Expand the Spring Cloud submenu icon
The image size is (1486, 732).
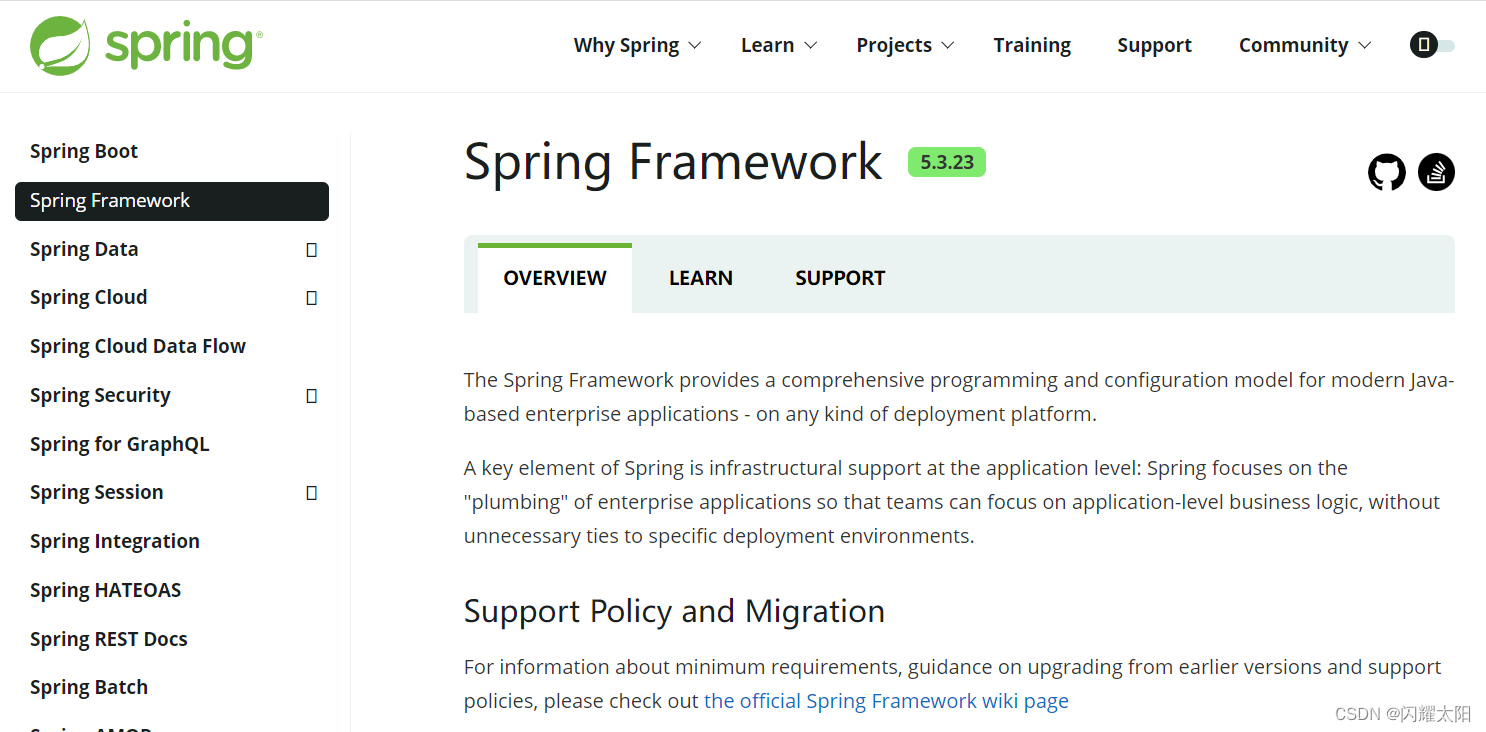click(x=311, y=297)
